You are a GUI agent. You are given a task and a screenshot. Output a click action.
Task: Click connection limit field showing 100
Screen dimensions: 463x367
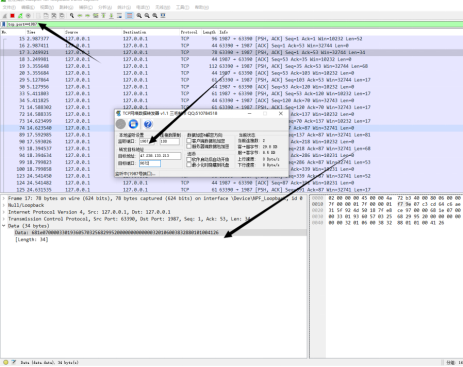coord(169,141)
